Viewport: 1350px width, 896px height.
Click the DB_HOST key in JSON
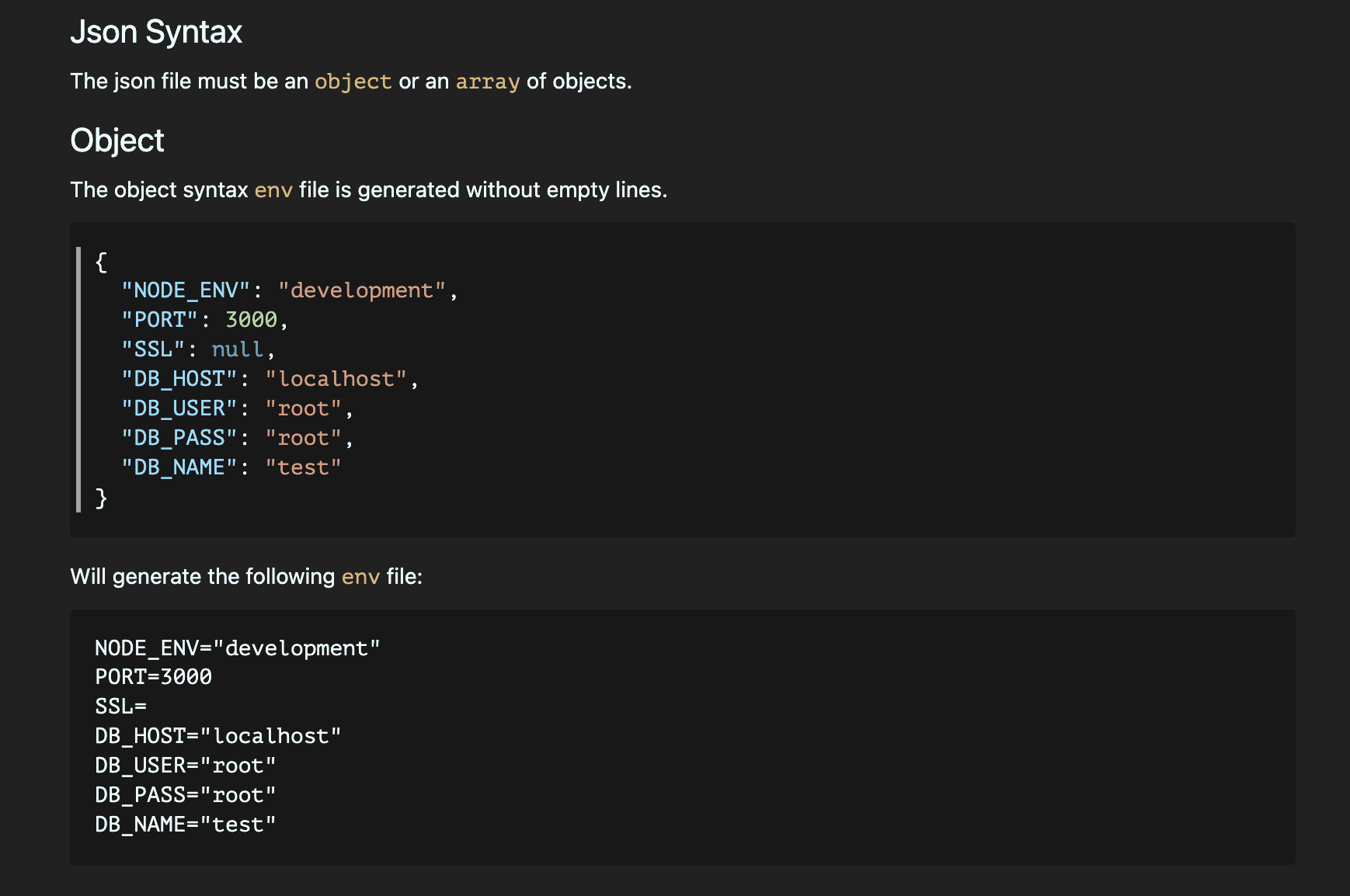click(179, 378)
